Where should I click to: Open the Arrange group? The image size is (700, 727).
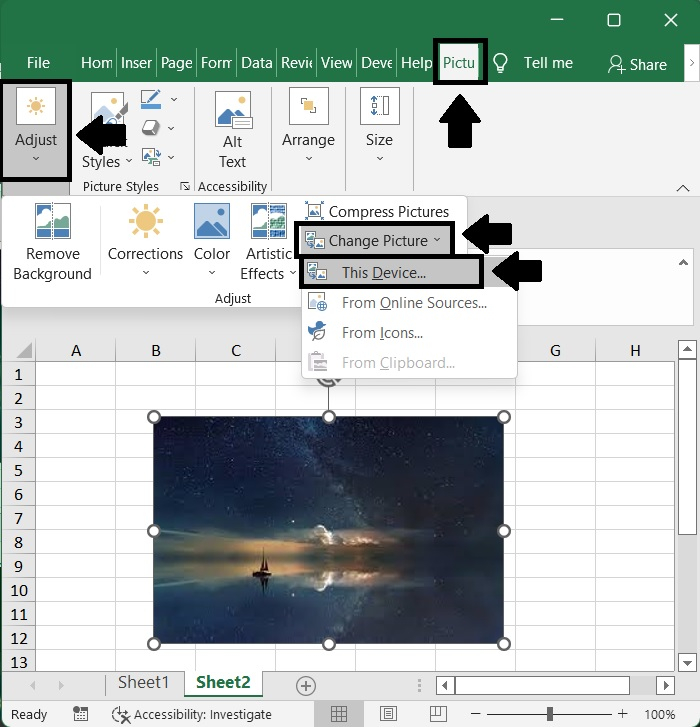[308, 126]
